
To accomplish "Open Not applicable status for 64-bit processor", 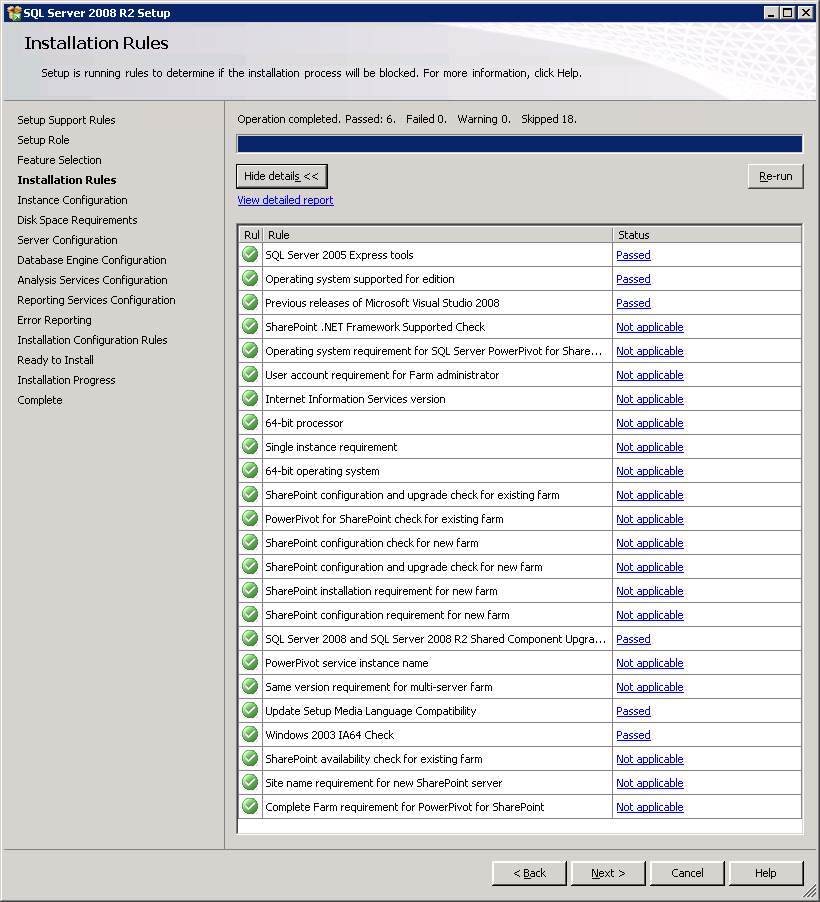I will tap(650, 423).
